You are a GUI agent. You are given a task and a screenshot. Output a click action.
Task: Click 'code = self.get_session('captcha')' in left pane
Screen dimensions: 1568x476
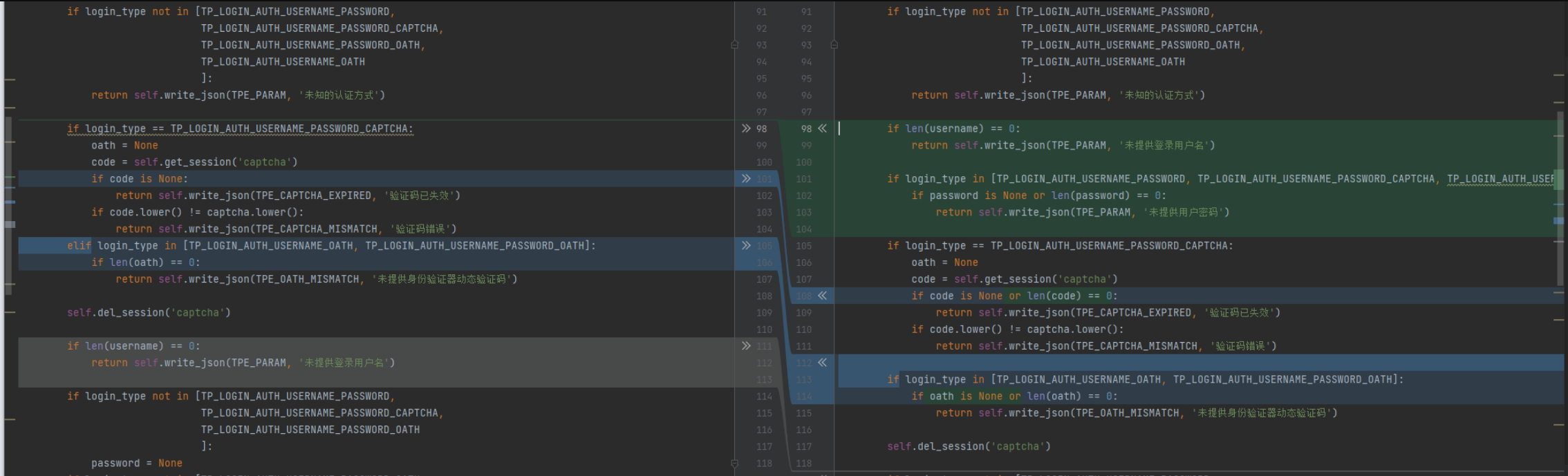194,162
